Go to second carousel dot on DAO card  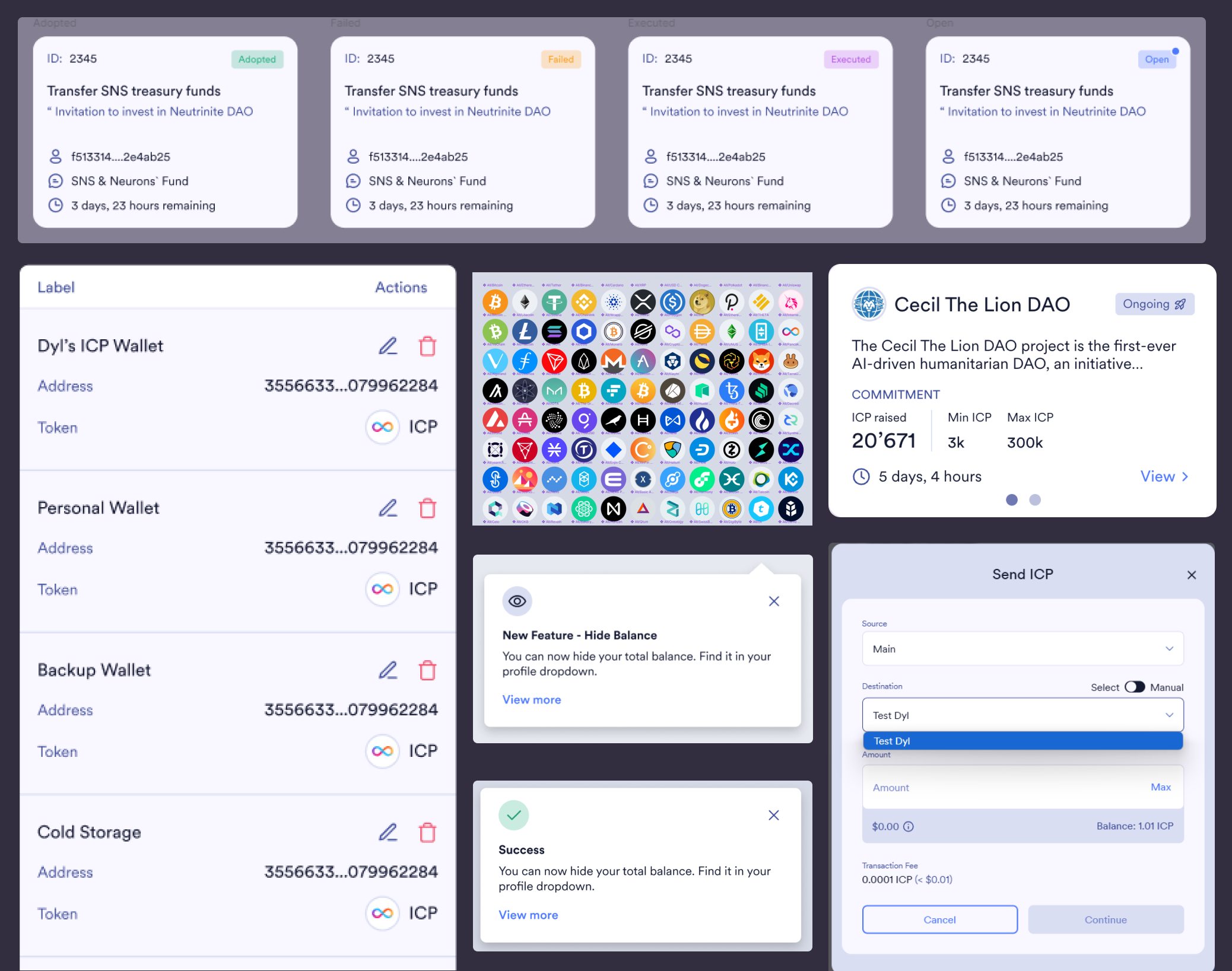tap(1034, 500)
